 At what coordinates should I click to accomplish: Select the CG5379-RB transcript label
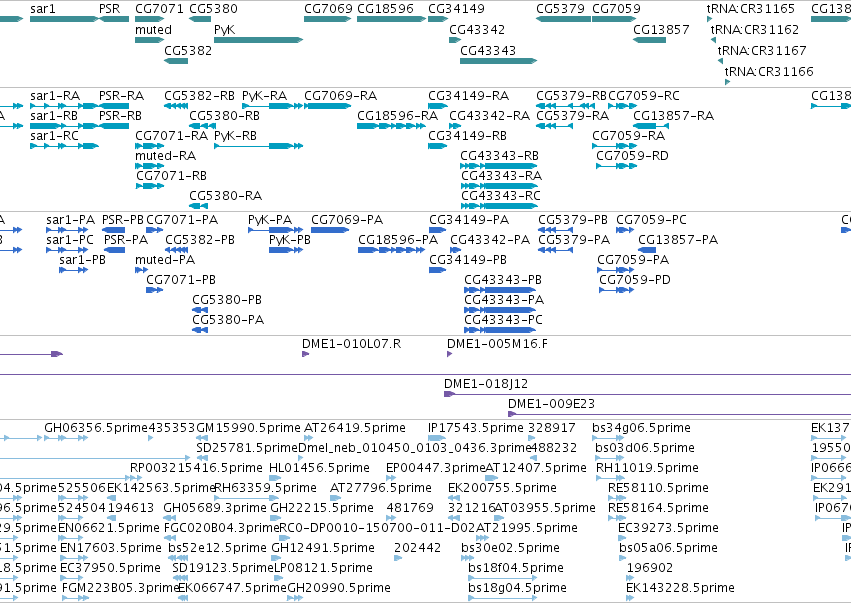pos(571,96)
